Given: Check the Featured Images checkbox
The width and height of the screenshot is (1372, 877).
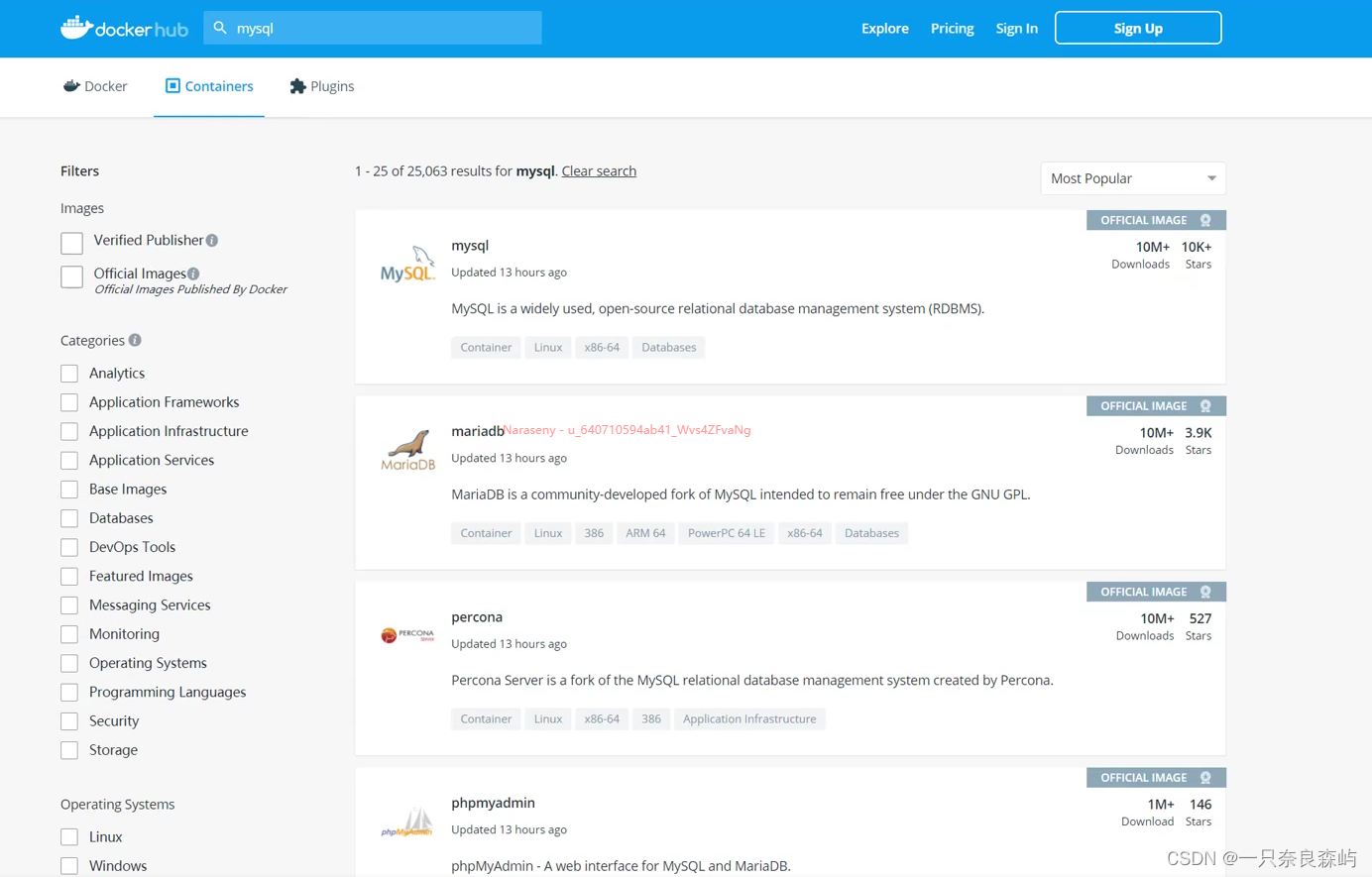Looking at the screenshot, I should tap(69, 577).
